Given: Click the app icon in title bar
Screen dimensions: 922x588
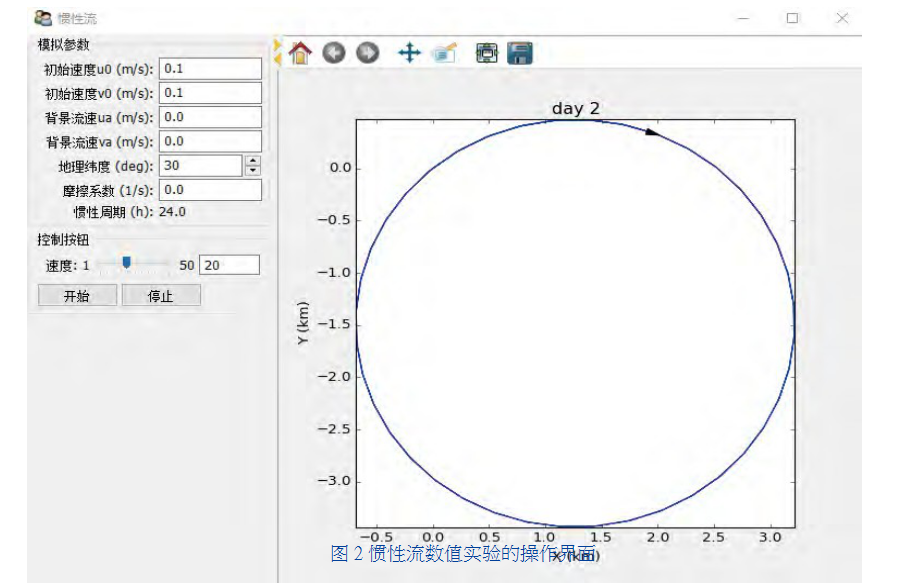Looking at the screenshot, I should coord(43,18).
